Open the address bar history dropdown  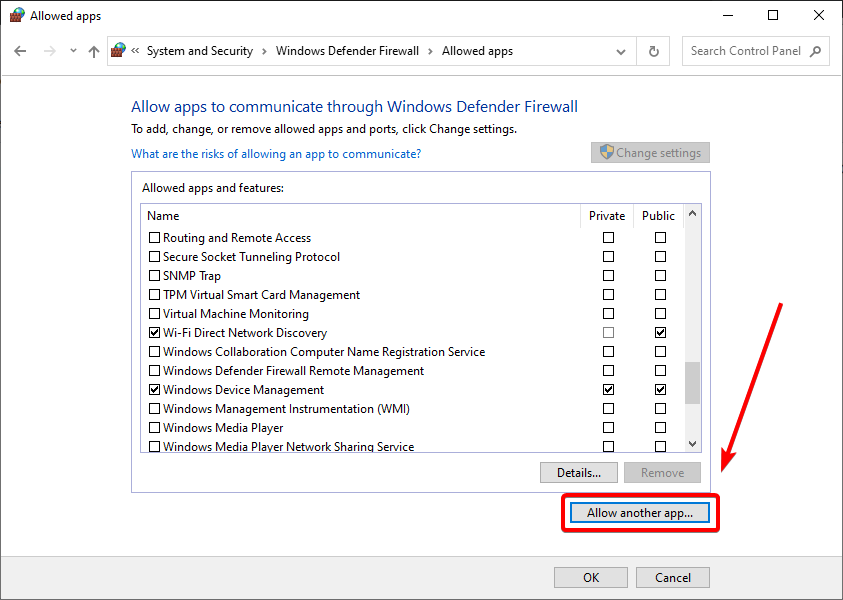pos(621,52)
